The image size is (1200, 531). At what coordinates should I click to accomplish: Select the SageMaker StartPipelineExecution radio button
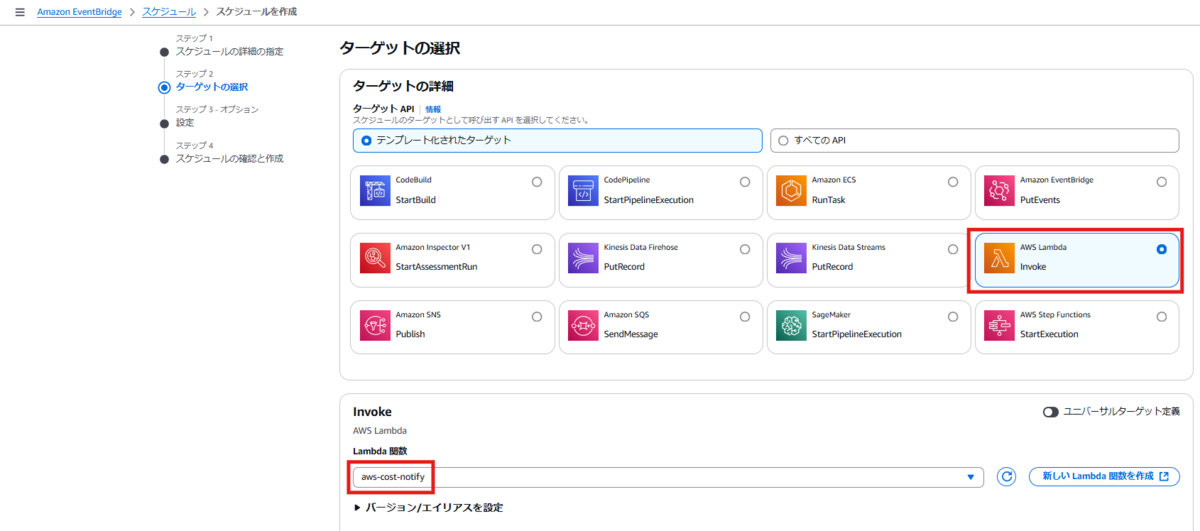(x=953, y=316)
